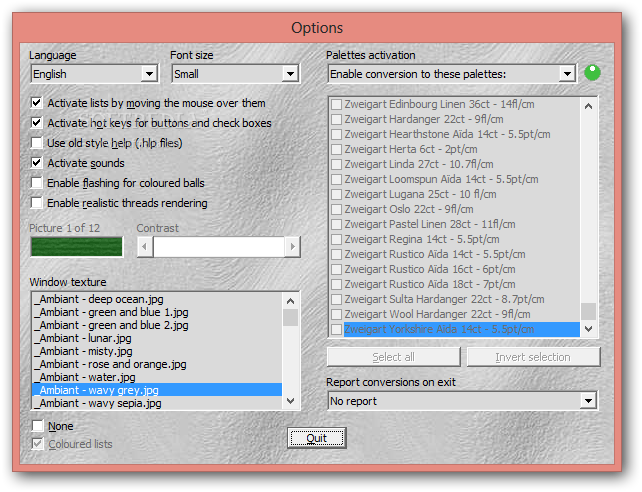Screen dimensions: 642x492
Task: Check Zweigart Wool Hardanger 22ct palette
Action: point(336,314)
